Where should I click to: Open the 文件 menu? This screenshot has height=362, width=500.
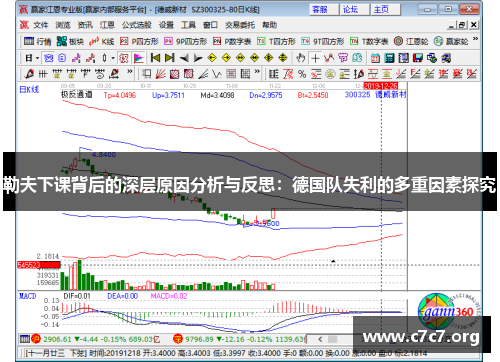click(41, 25)
